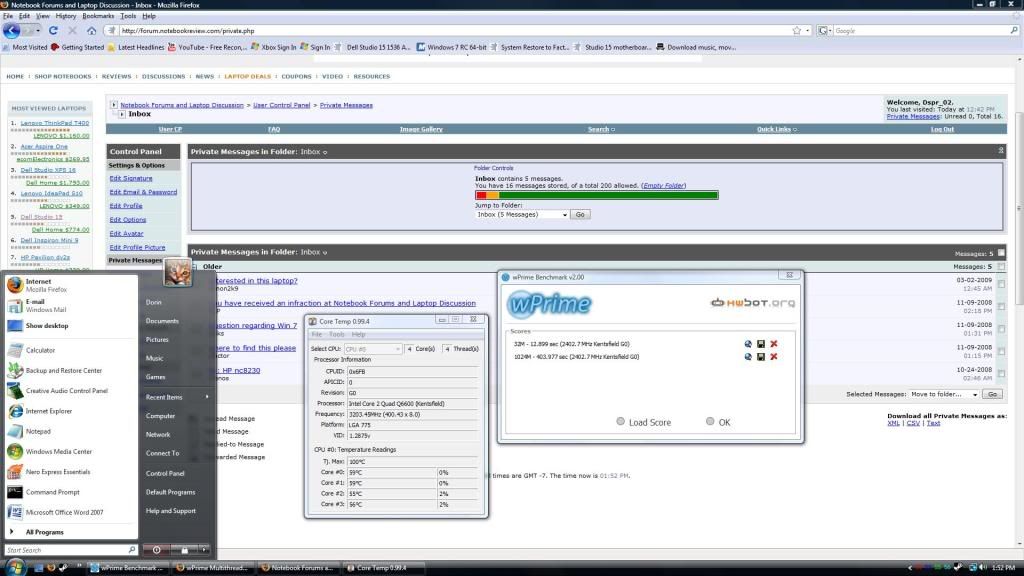Open the Firefox Home page button

coord(91,31)
